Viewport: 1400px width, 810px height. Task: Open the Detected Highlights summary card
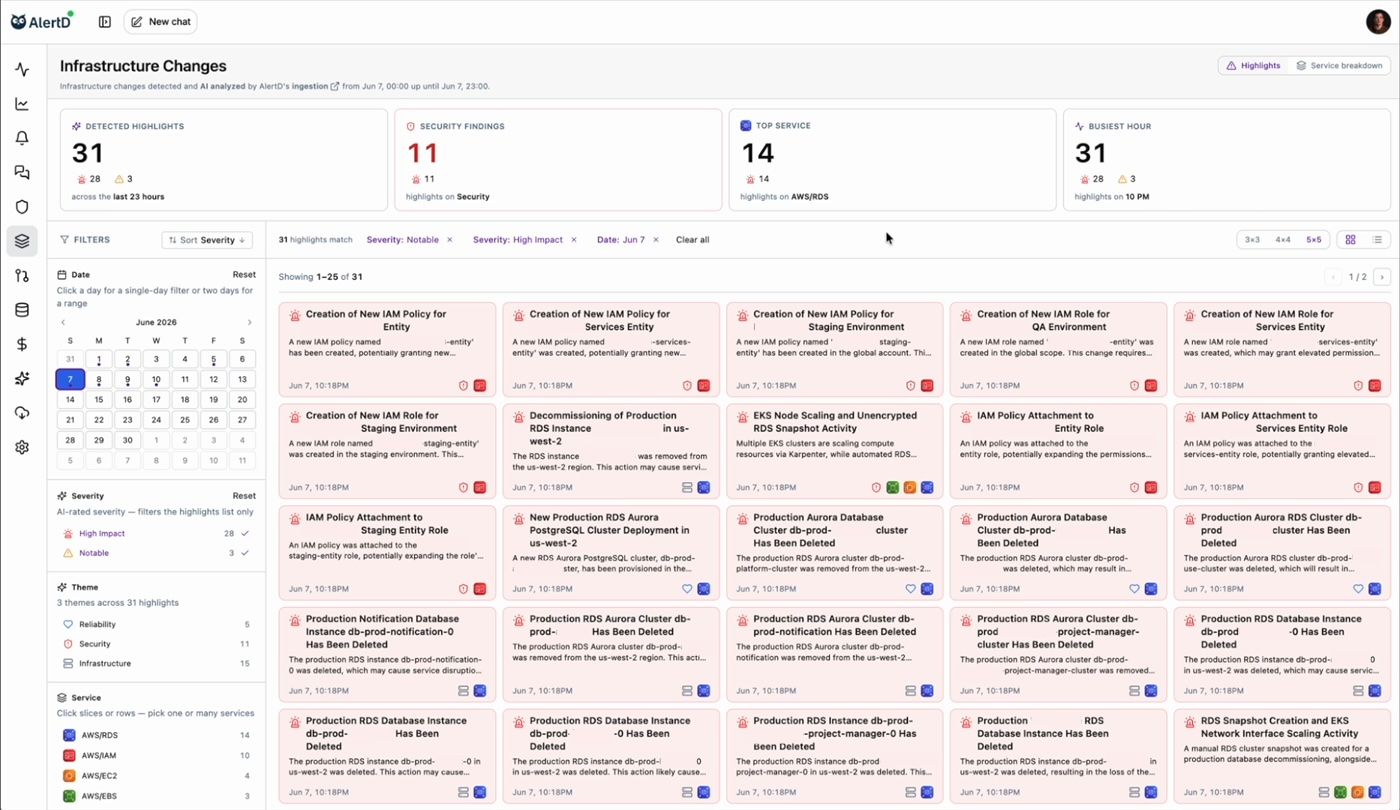pos(224,160)
